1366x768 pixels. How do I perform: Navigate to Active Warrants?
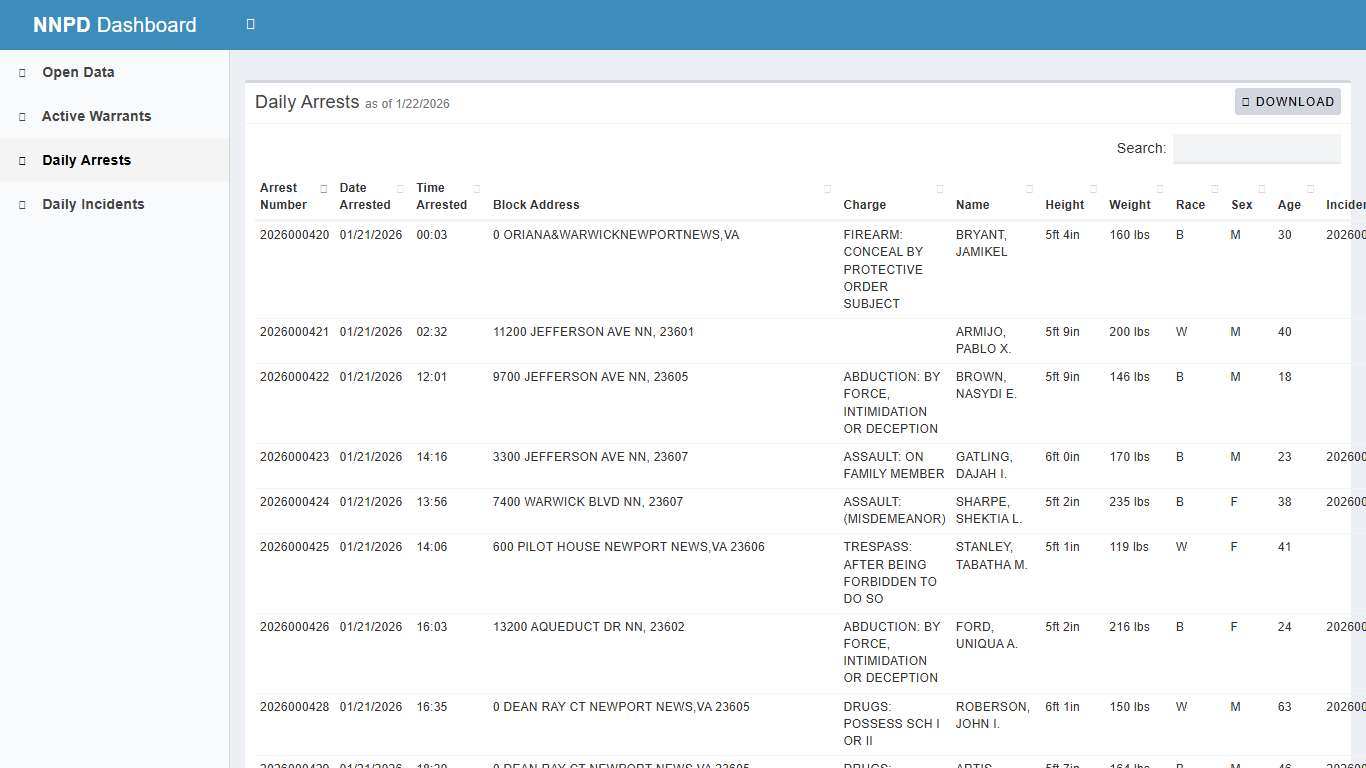pyautogui.click(x=96, y=116)
